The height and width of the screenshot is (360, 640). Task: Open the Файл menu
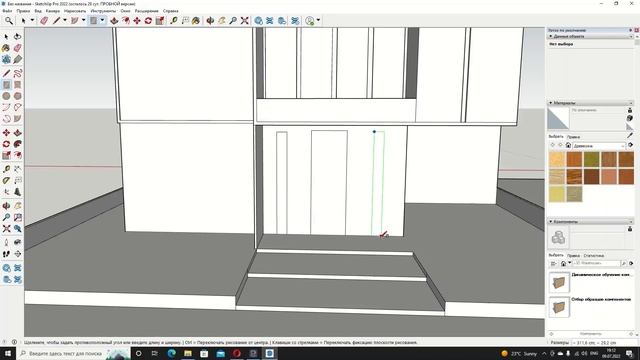(7, 11)
